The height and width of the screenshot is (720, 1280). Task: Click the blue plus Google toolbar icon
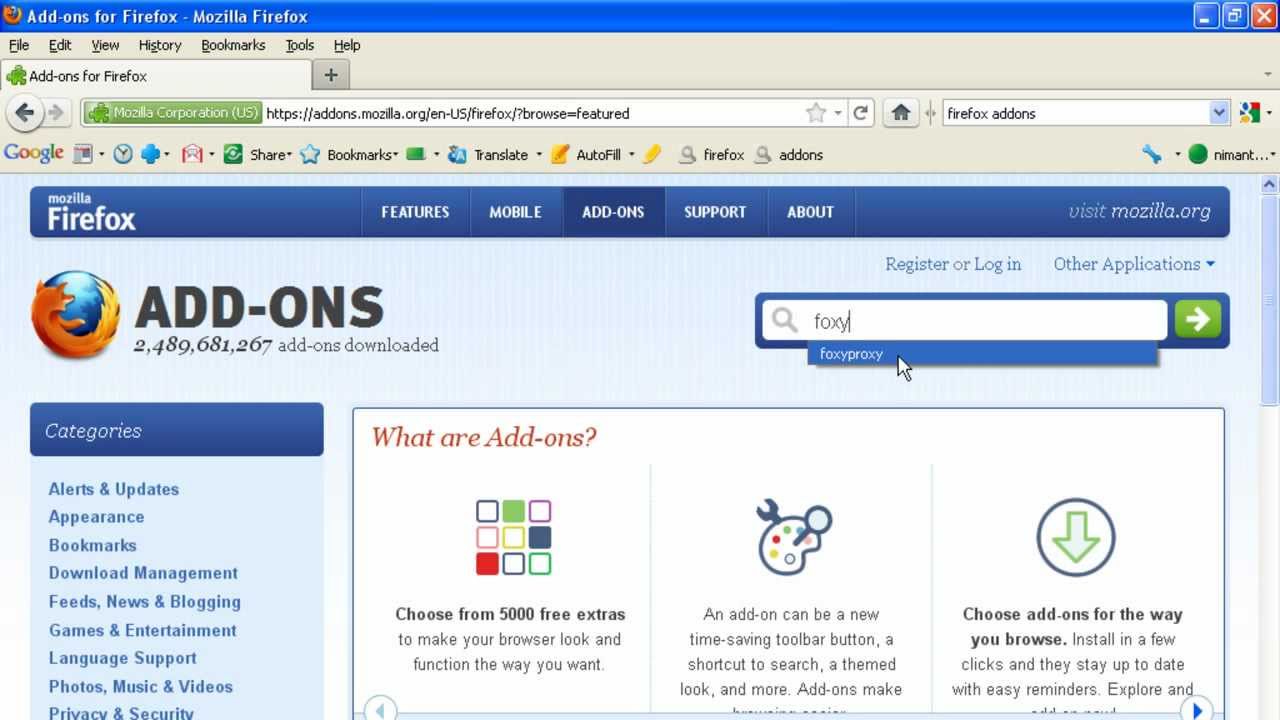[x=150, y=154]
